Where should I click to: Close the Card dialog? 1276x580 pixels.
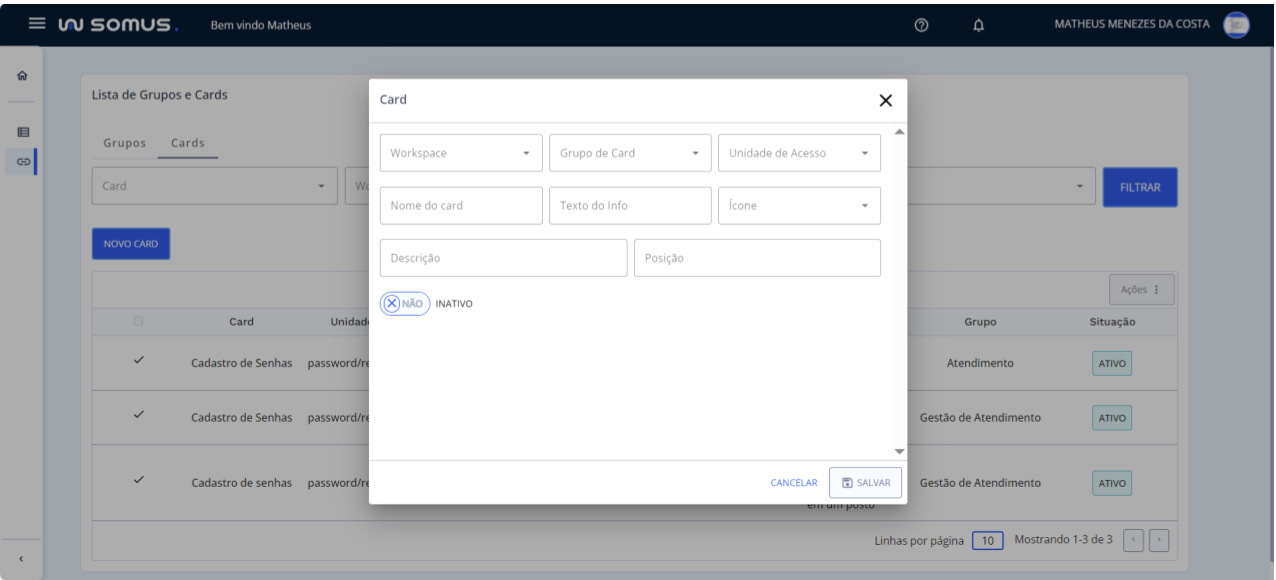click(885, 100)
